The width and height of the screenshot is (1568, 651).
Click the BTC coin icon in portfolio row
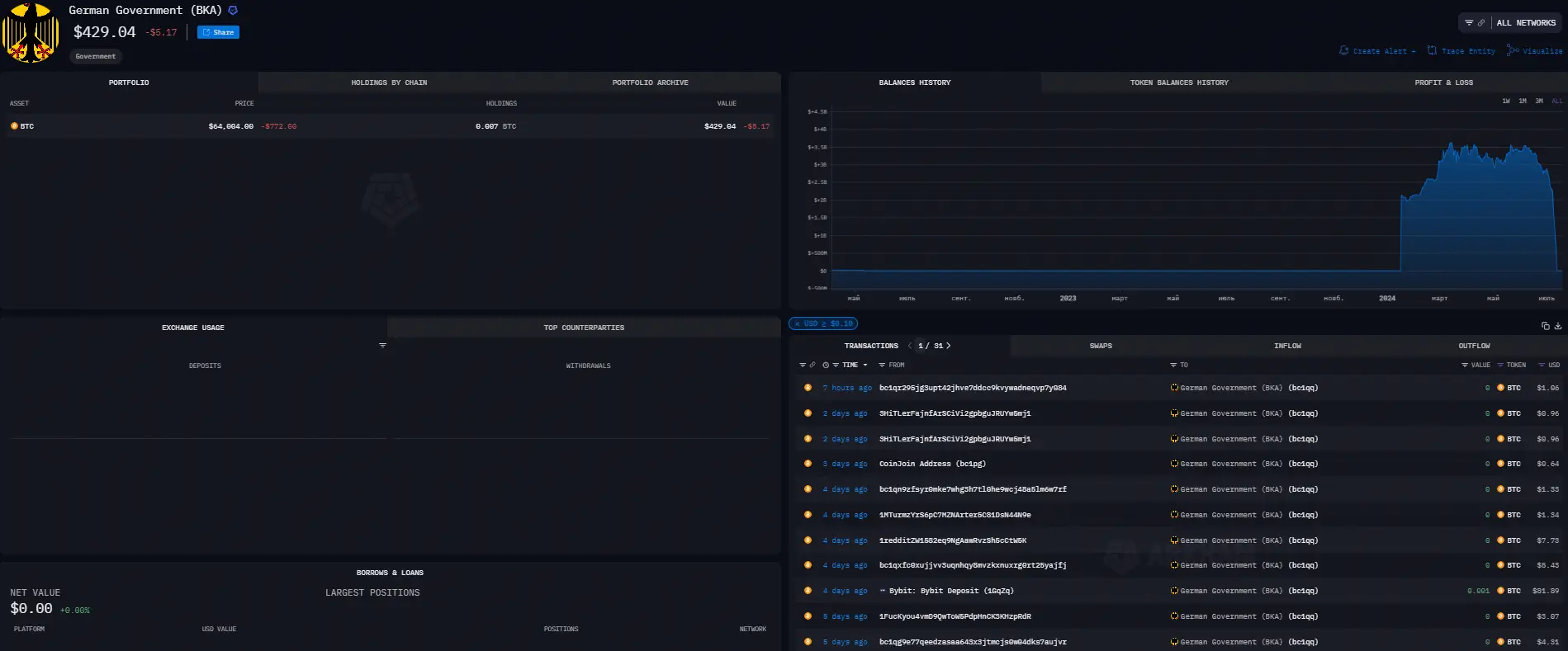click(14, 126)
